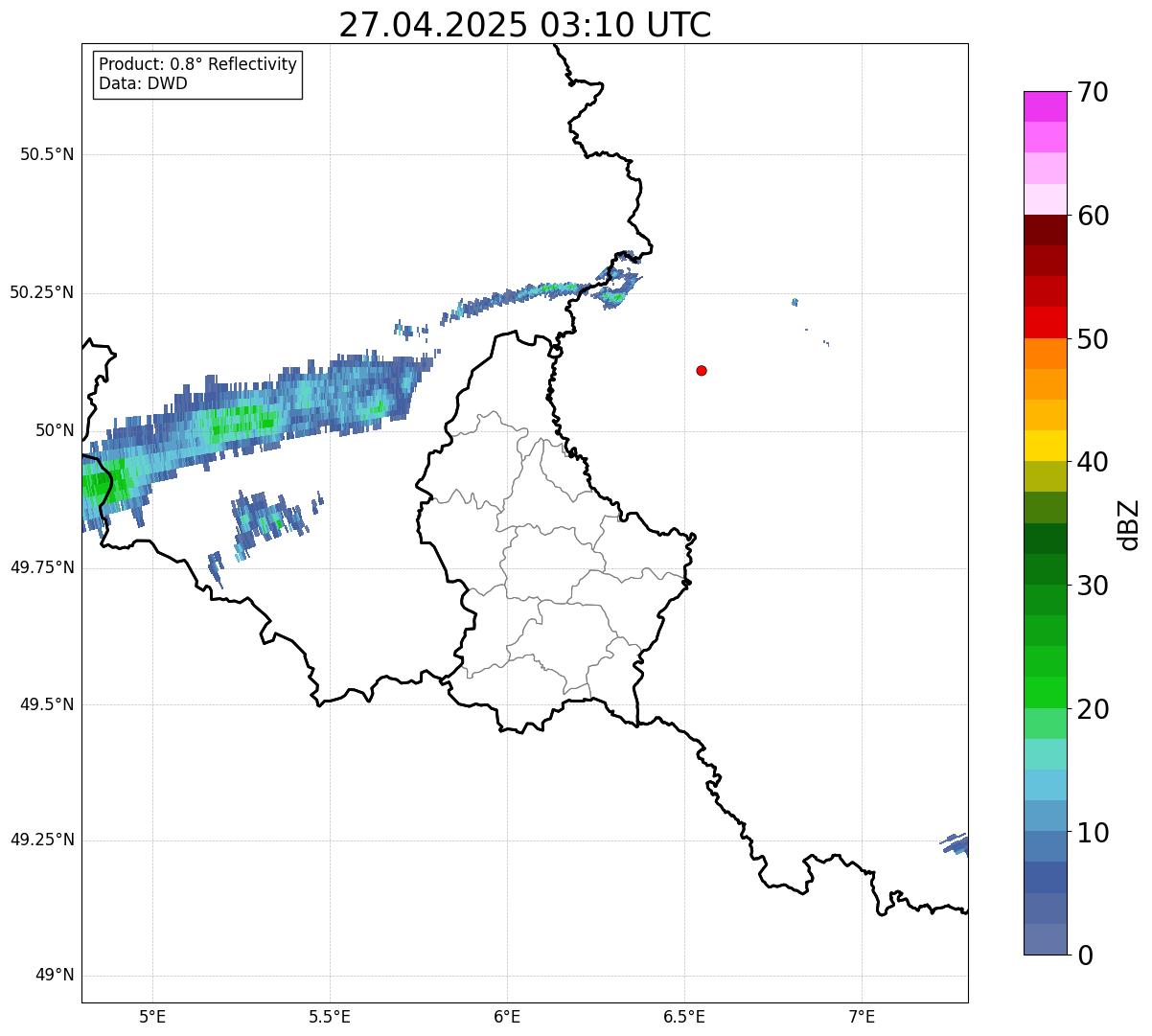Select the Product and Data info box
1152x1036 pixels.
coord(197,75)
